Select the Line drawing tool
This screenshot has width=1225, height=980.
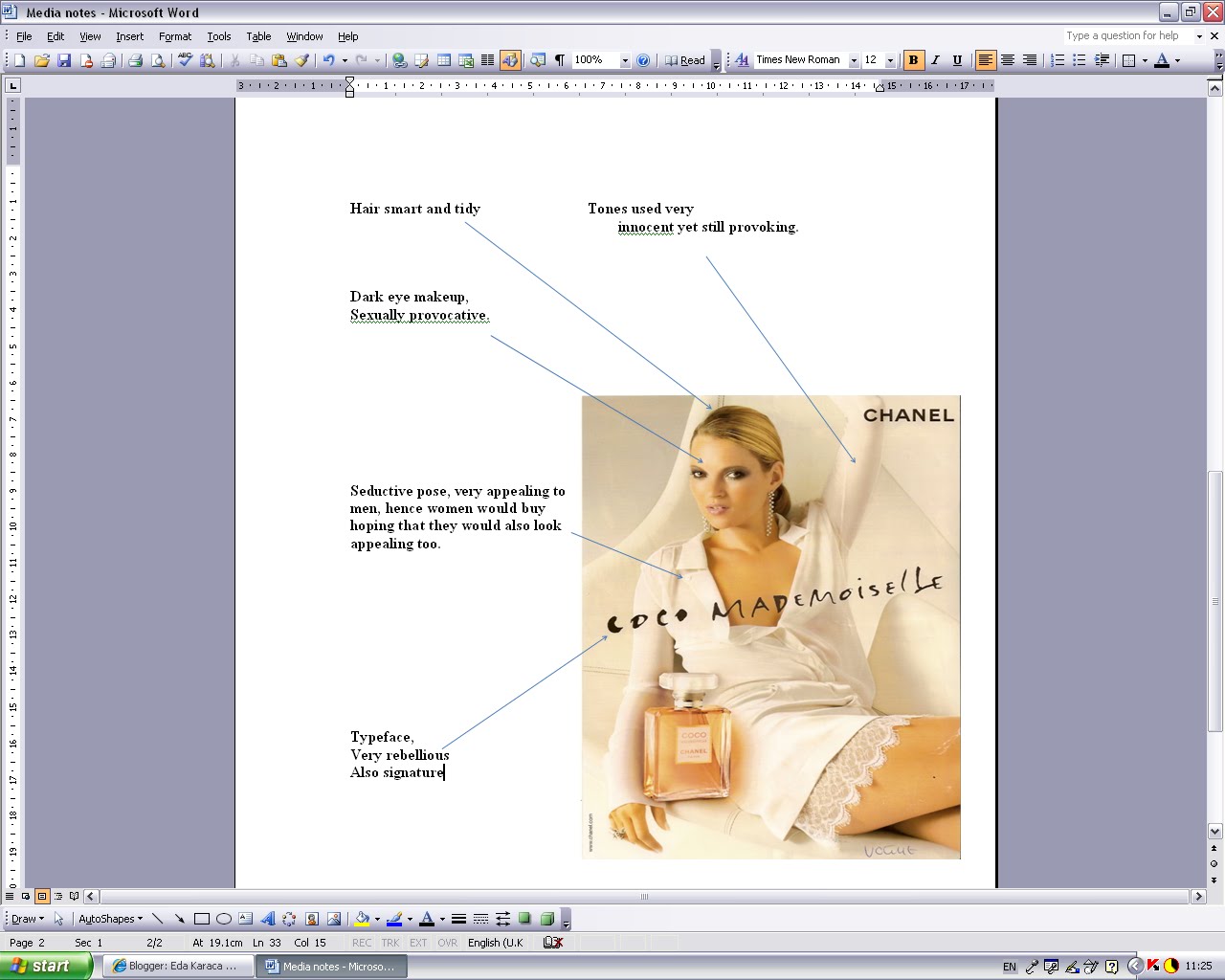[158, 919]
